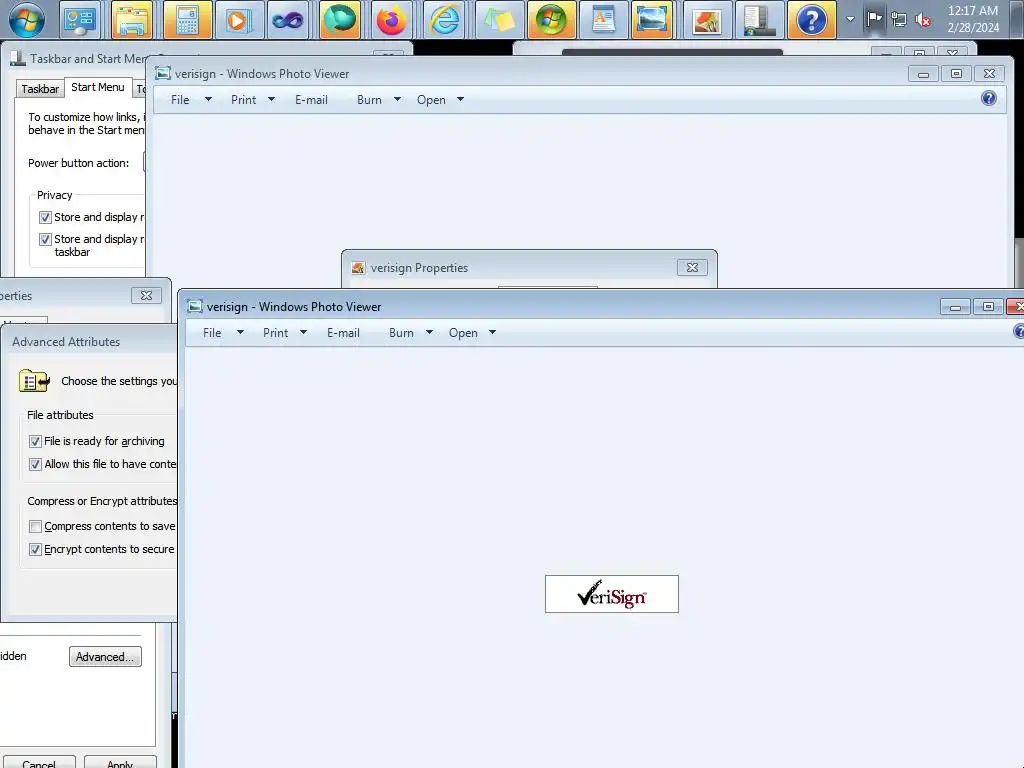The image size is (1024, 768).
Task: Open the WordPad taskbar icon
Action: pyautogui.click(x=603, y=20)
